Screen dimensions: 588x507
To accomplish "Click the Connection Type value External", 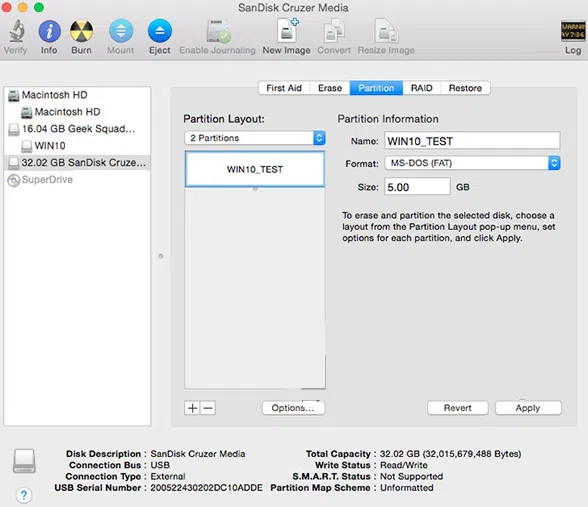I will point(168,476).
